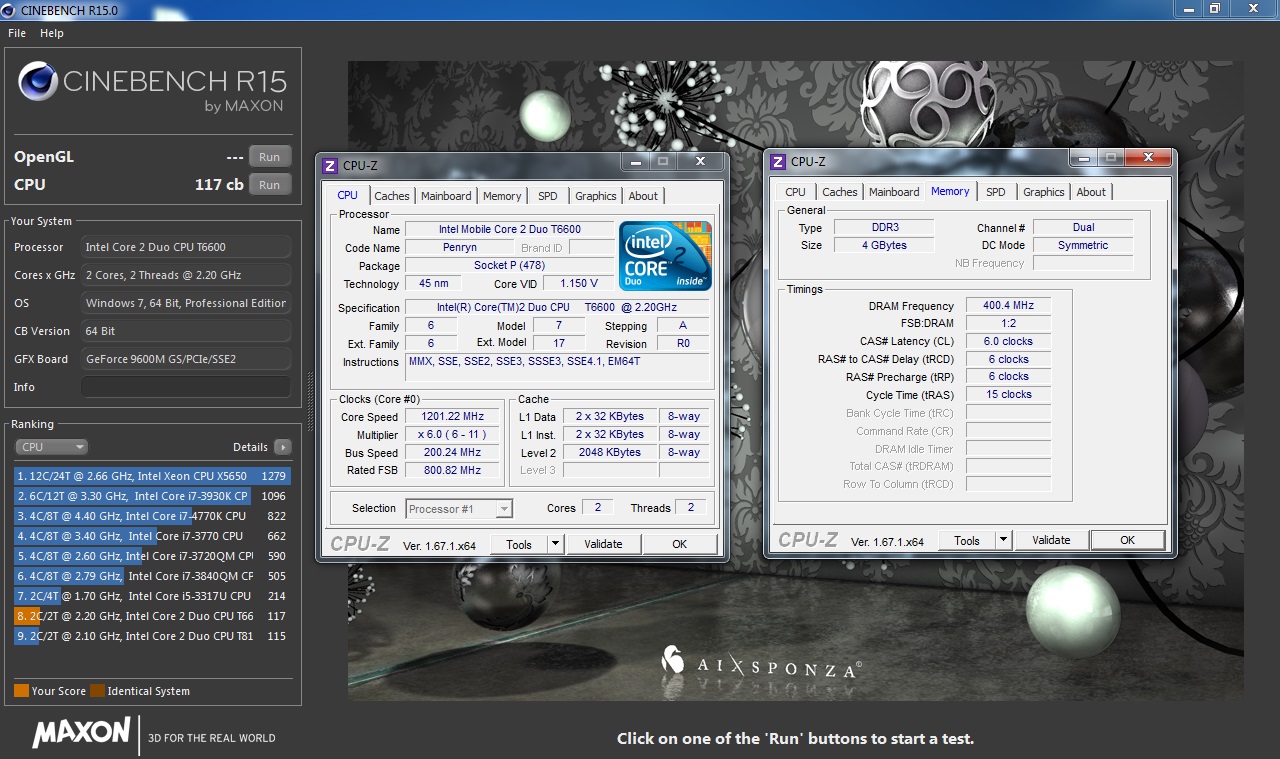Click the Cinebench app icon in title bar
1280x759 pixels.
pos(10,10)
